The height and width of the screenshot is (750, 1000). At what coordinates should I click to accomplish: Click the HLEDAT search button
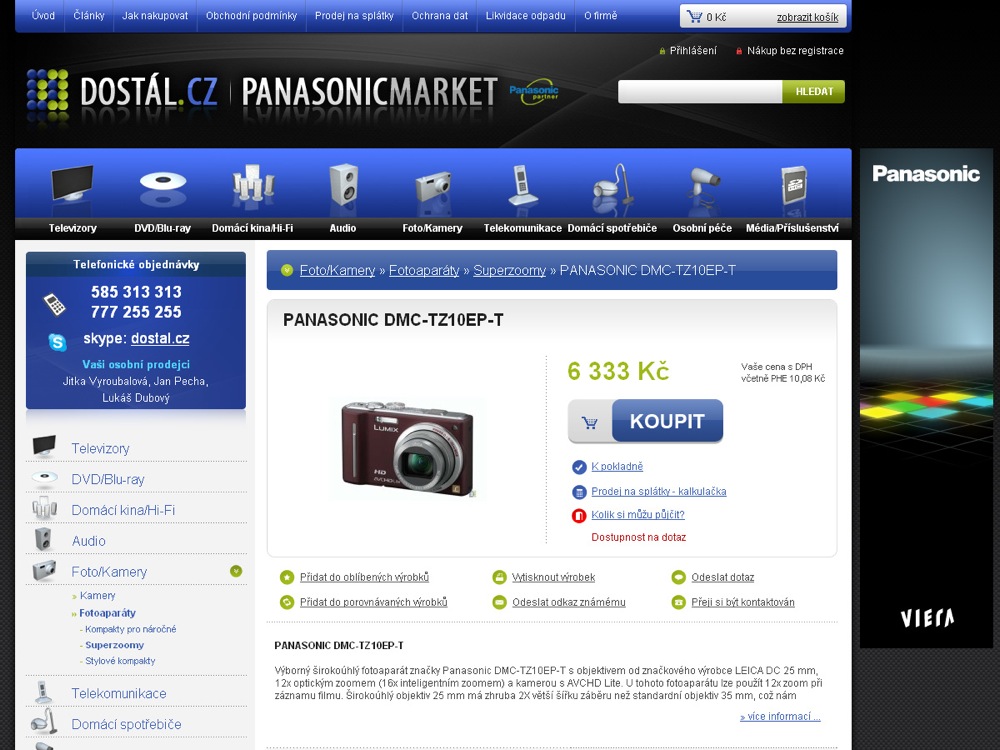(814, 92)
